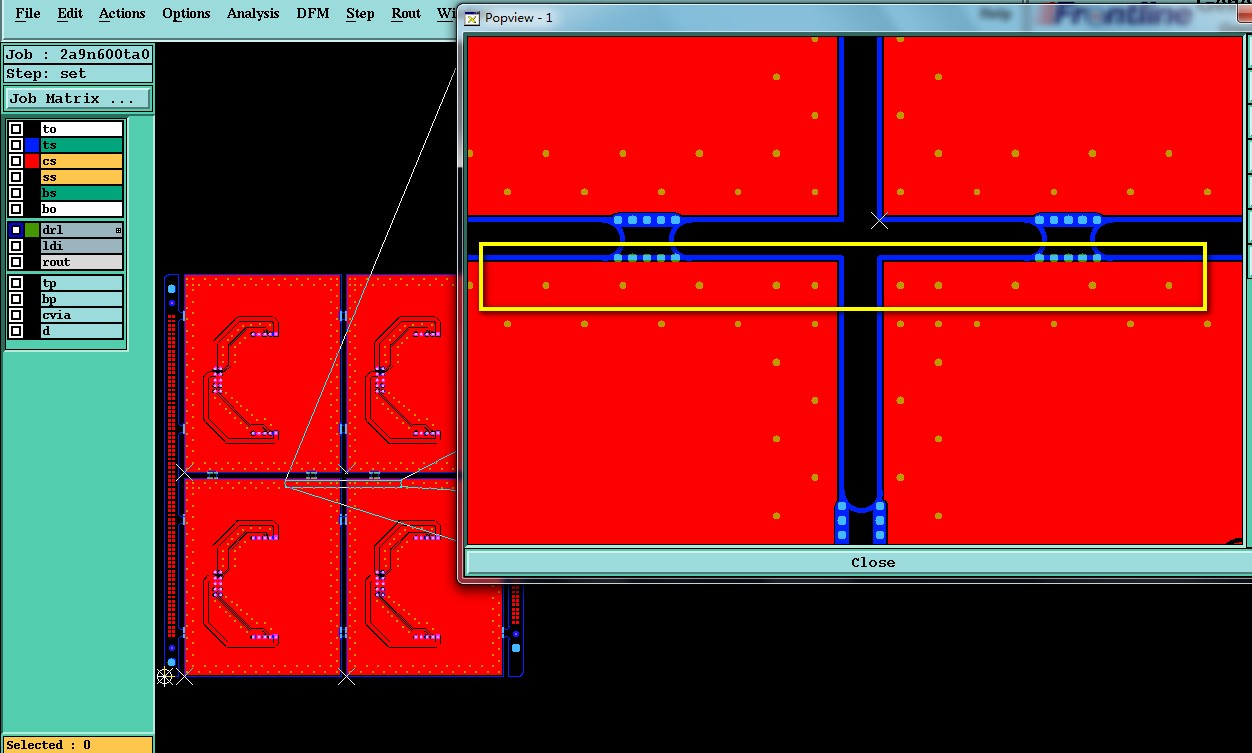Toggle the 'cs' layer checkbox
The height and width of the screenshot is (753, 1252).
[x=16, y=161]
